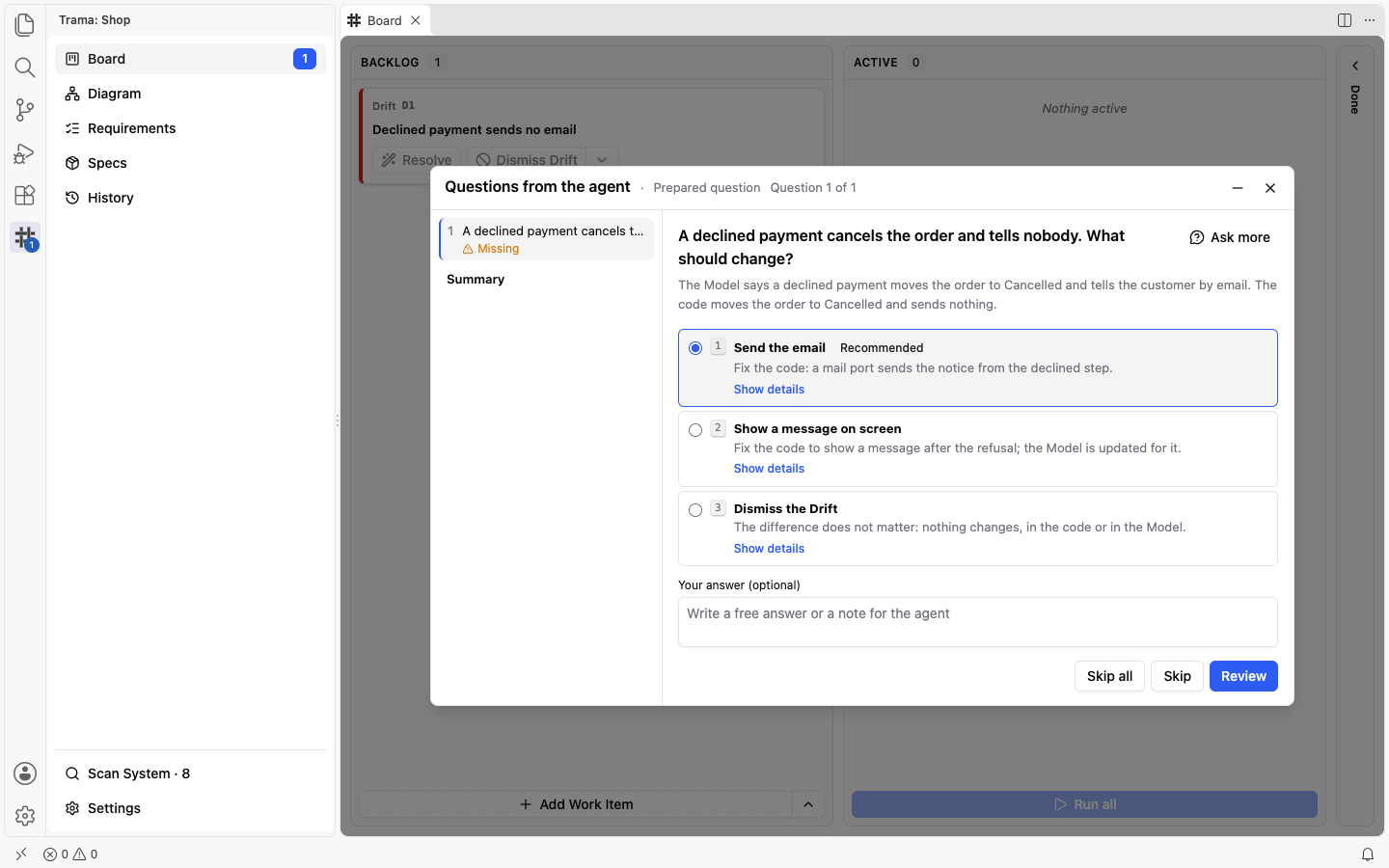The image size is (1389, 868).
Task: Select the declined payment question in list
Action: click(x=546, y=239)
